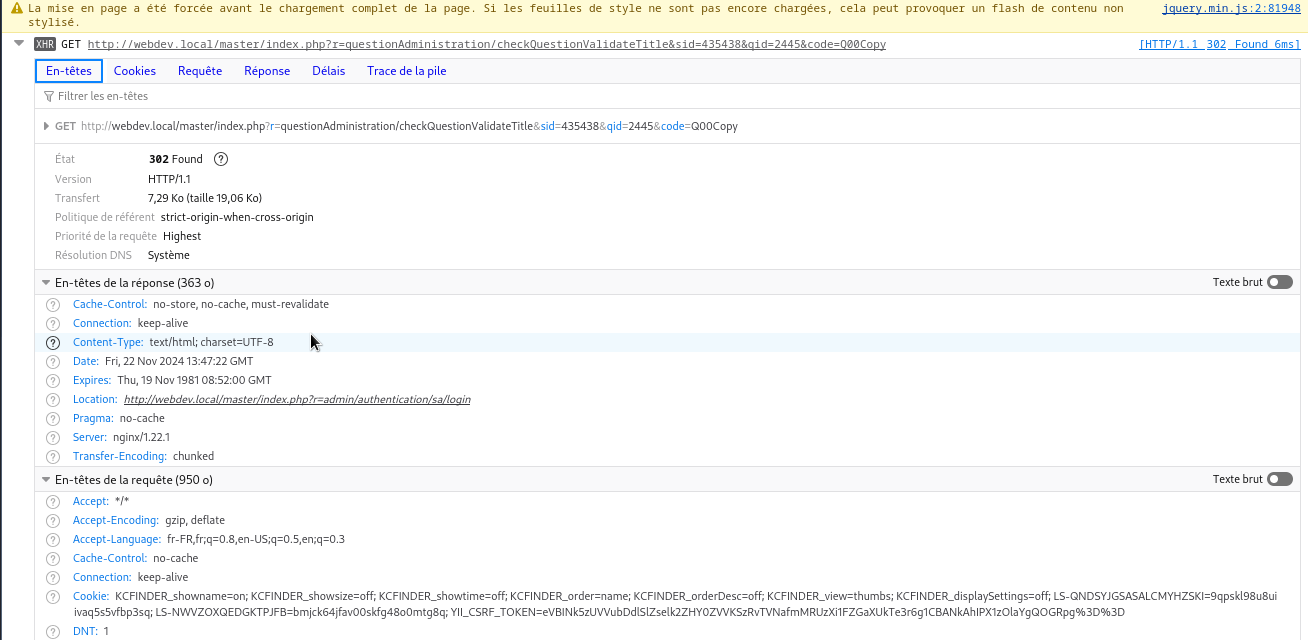Open help icon beside Accept-Language header

53,539
